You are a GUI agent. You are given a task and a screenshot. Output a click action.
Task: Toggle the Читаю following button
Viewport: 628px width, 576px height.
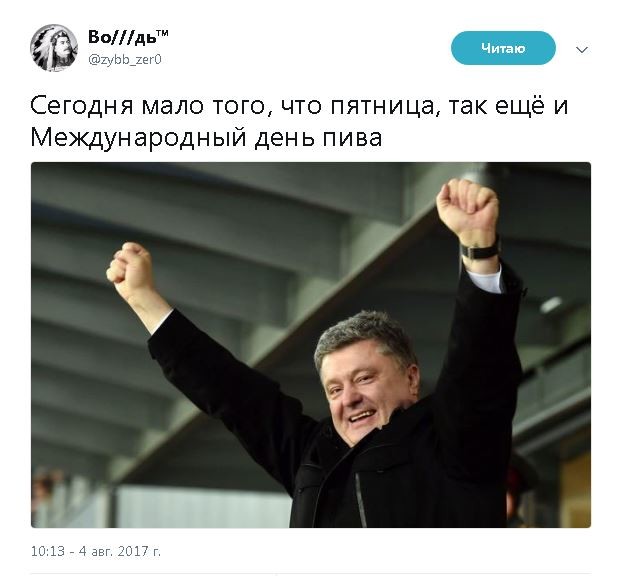pos(503,48)
